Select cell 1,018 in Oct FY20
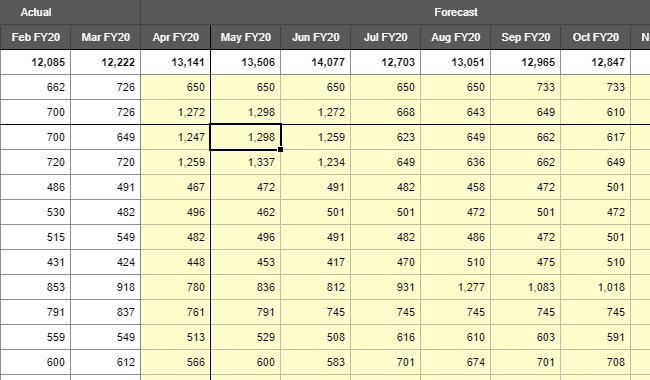Image resolution: width=650 pixels, height=380 pixels. pyautogui.click(x=596, y=287)
